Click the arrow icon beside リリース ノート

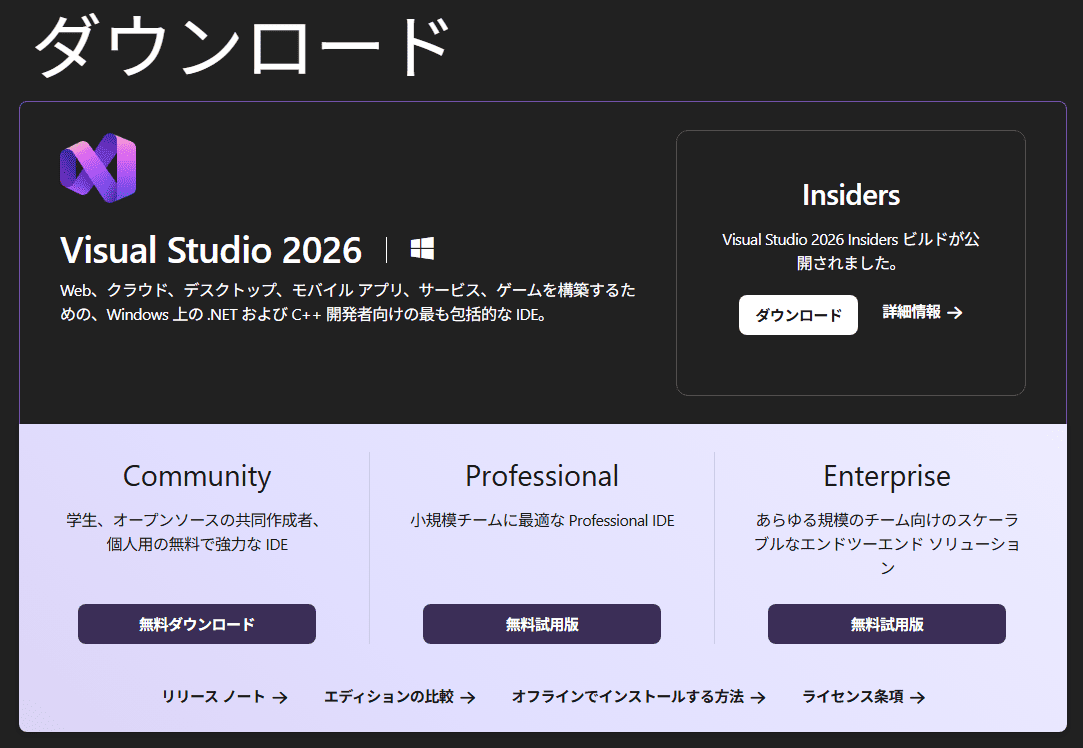pyautogui.click(x=281, y=697)
